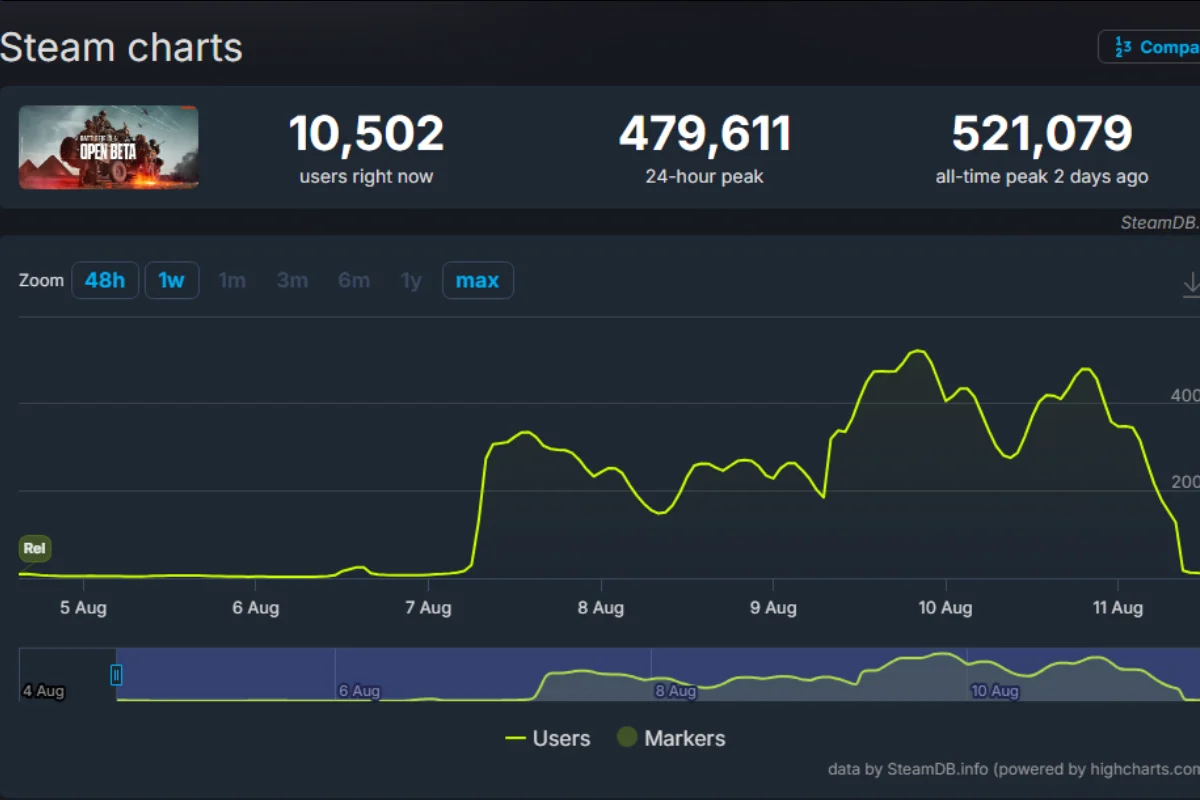This screenshot has height=800, width=1200.
Task: Click the 9 Aug axis label
Action: pos(773,607)
